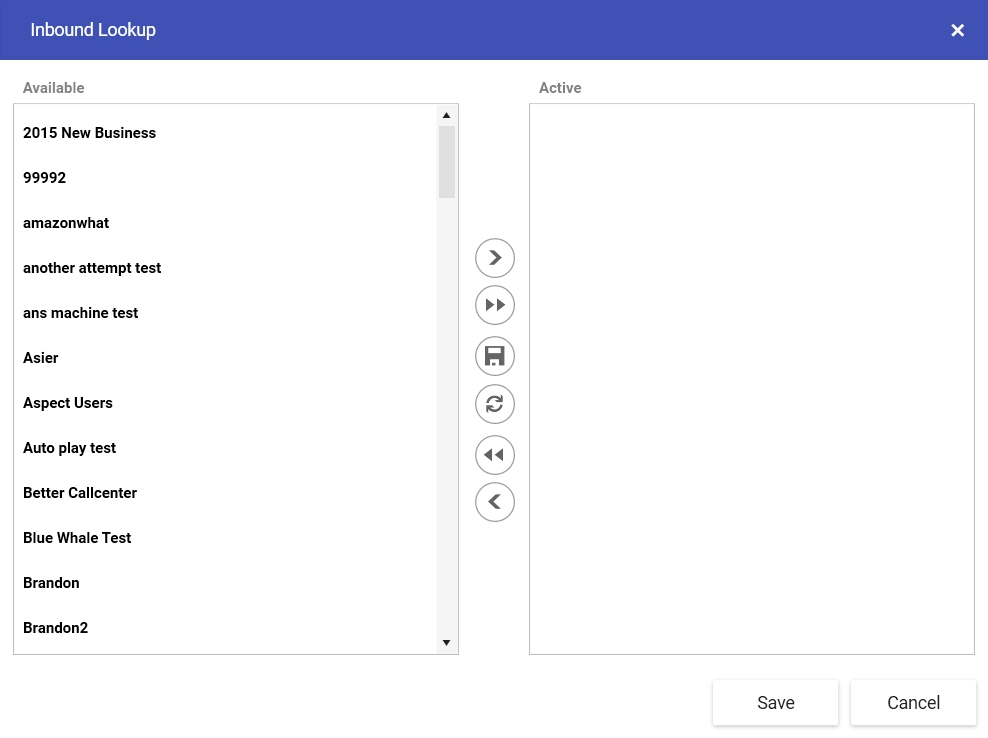Click the move selected left arrow icon

click(495, 502)
